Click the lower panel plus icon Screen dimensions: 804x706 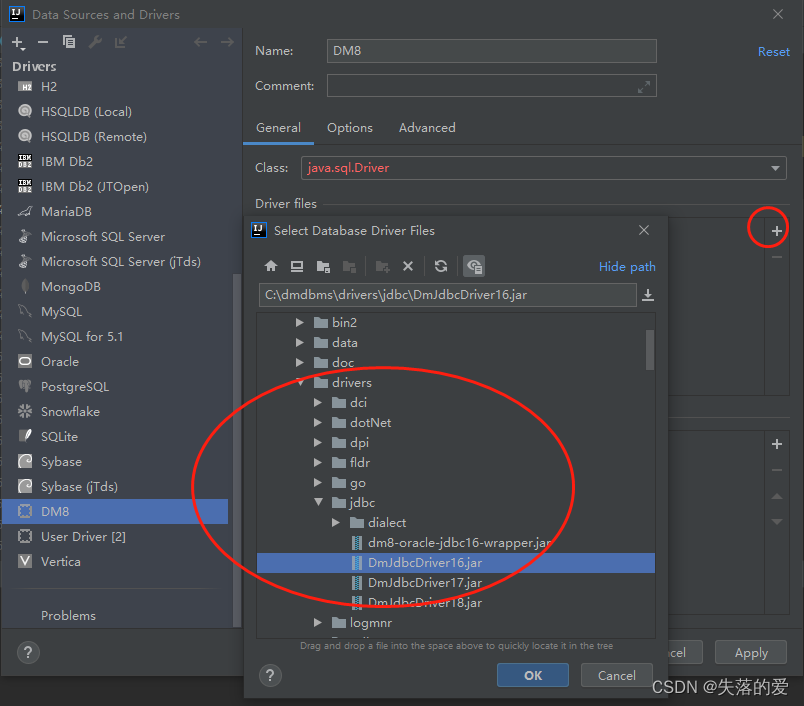pos(777,444)
